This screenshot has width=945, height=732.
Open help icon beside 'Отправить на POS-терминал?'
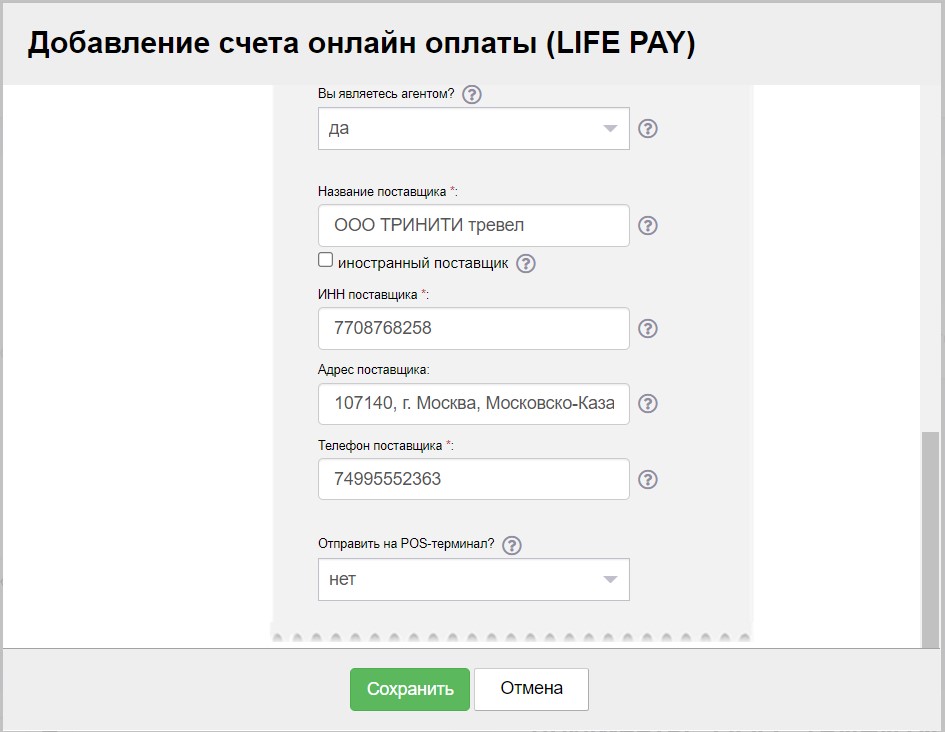click(x=512, y=545)
